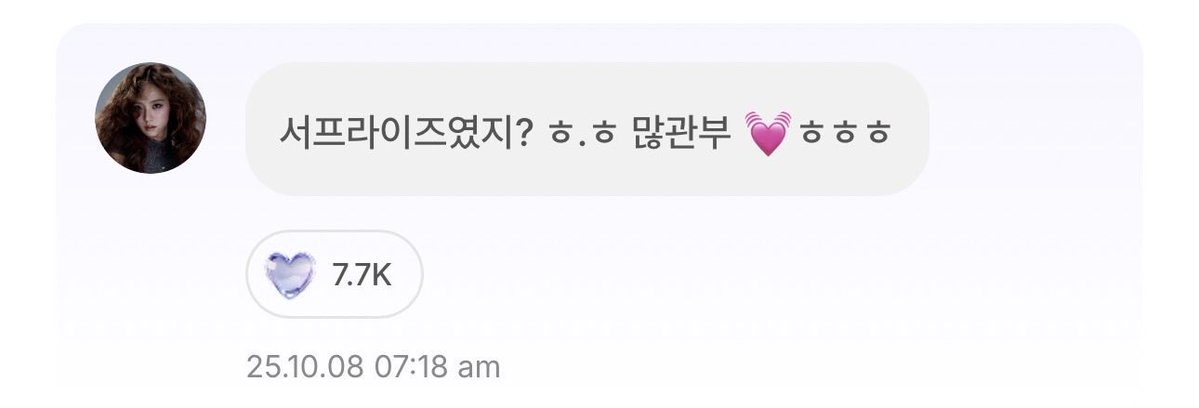This screenshot has width=1199, height=408.
Task: Click the 많관부 text in the bubble
Action: pyautogui.click(x=678, y=133)
